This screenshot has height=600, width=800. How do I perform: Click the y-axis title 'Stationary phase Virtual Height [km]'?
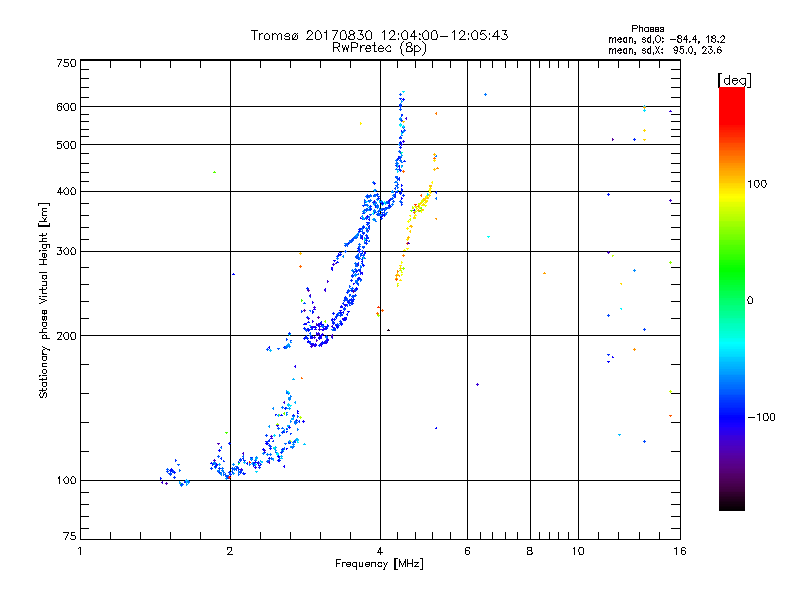tap(43, 300)
